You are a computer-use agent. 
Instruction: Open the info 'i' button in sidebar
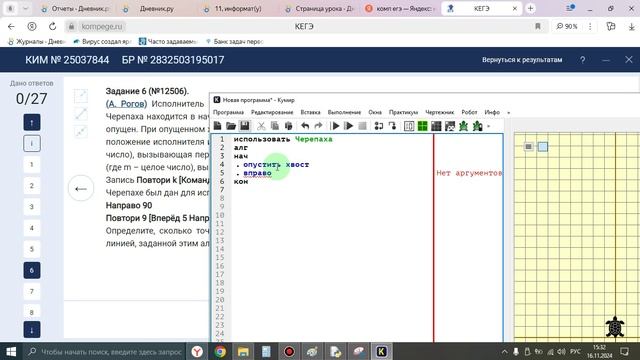(x=32, y=143)
